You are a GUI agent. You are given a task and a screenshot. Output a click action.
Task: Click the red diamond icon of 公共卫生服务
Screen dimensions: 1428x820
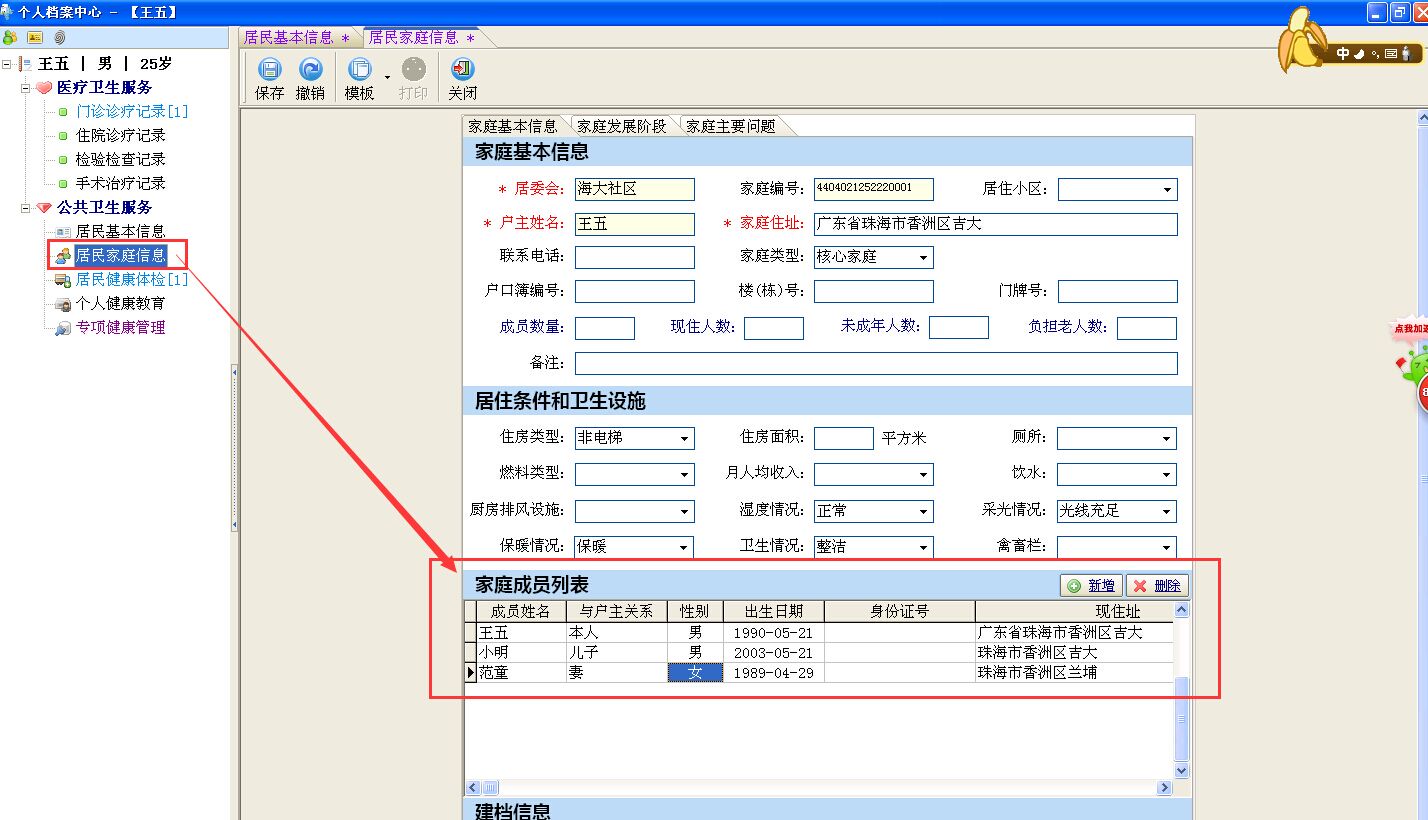click(x=43, y=208)
